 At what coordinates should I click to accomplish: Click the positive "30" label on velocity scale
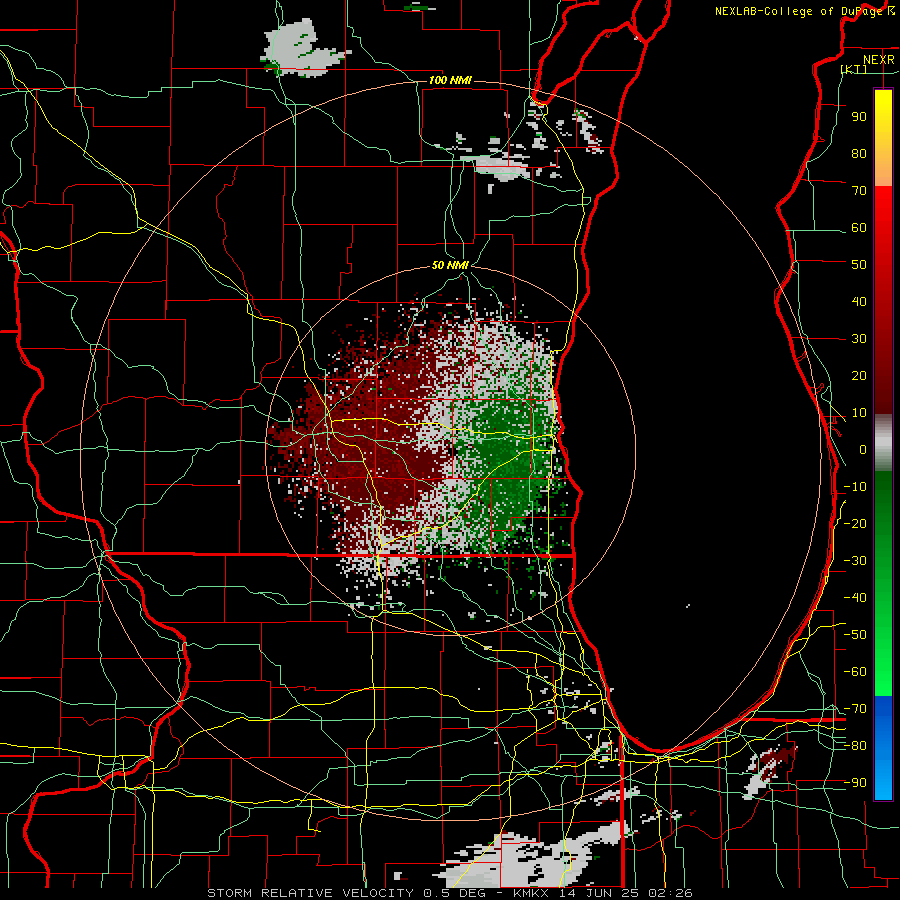(859, 339)
